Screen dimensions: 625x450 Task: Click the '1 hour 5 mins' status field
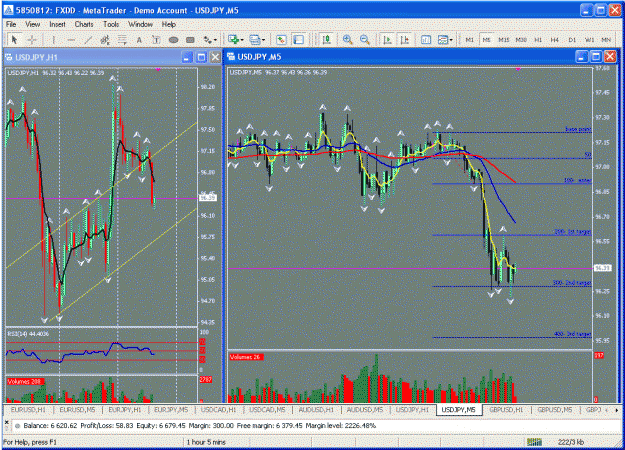point(206,442)
